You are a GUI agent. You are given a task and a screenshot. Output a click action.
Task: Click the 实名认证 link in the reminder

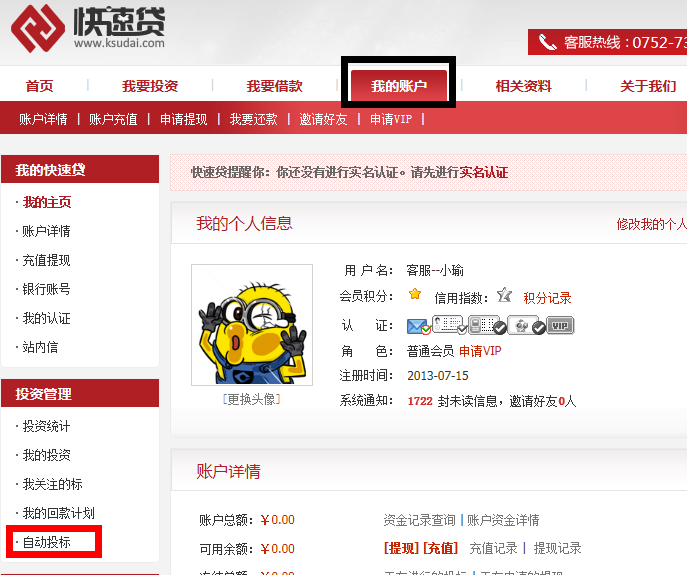(484, 172)
